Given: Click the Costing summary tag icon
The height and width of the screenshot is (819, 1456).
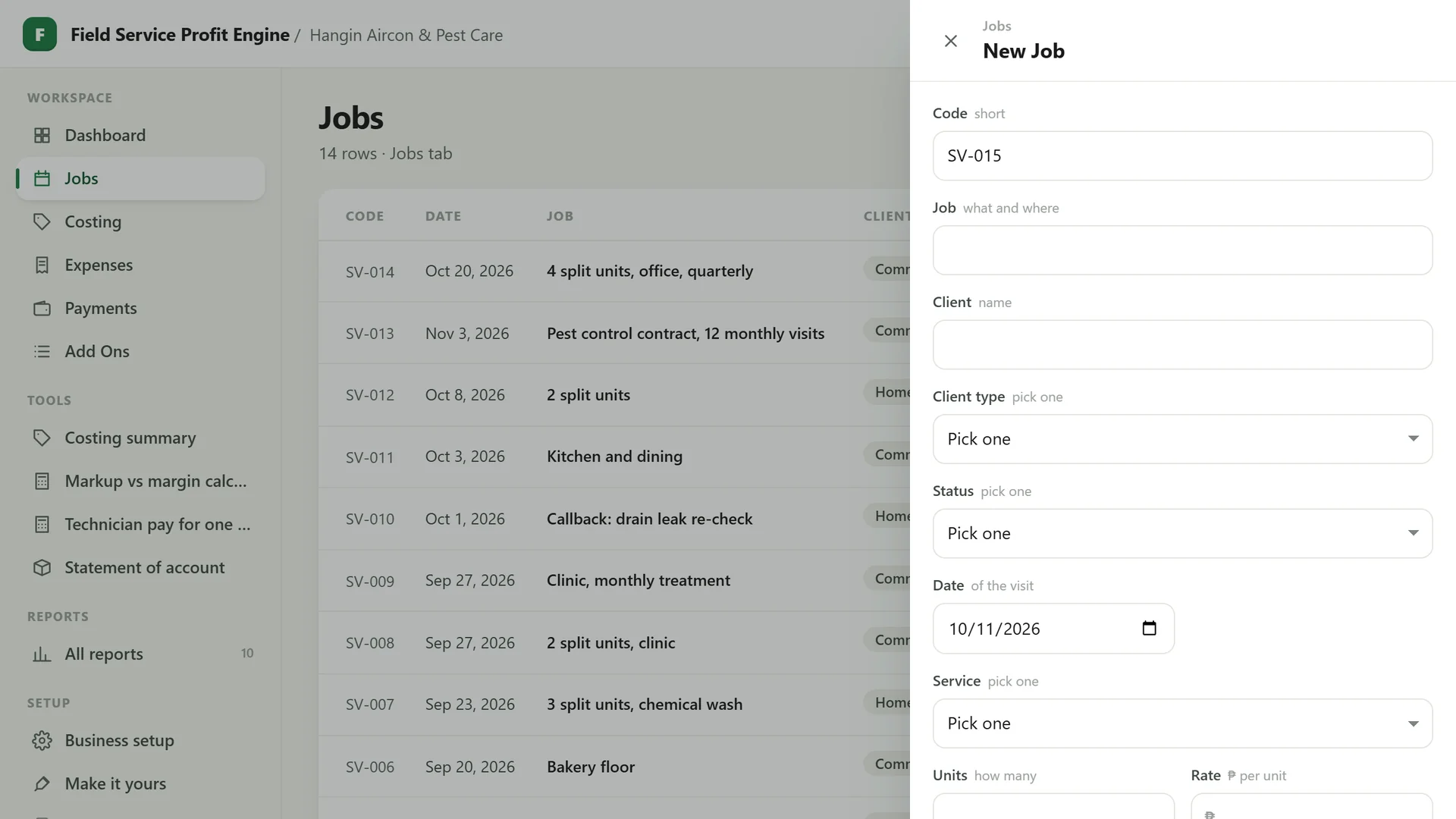Looking at the screenshot, I should coord(42,438).
